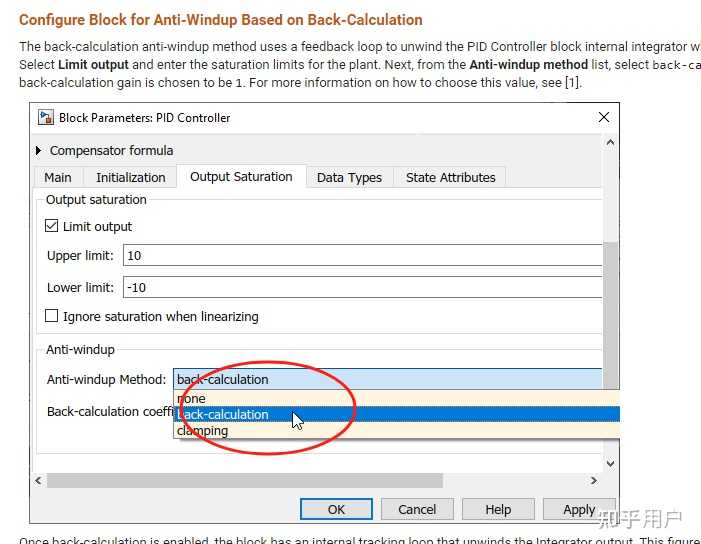This screenshot has height=544, width=701.
Task: Click the Upper limit input field
Action: (363, 255)
